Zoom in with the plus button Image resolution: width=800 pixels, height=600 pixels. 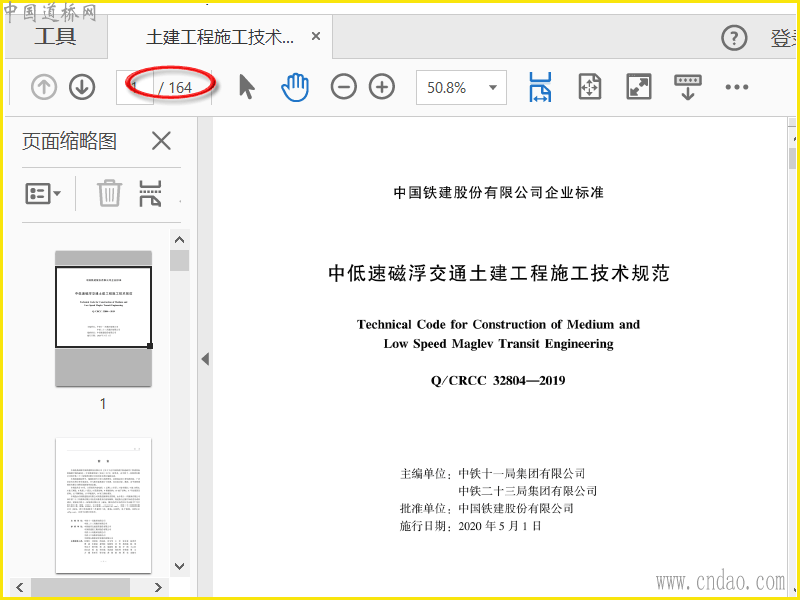[x=382, y=87]
